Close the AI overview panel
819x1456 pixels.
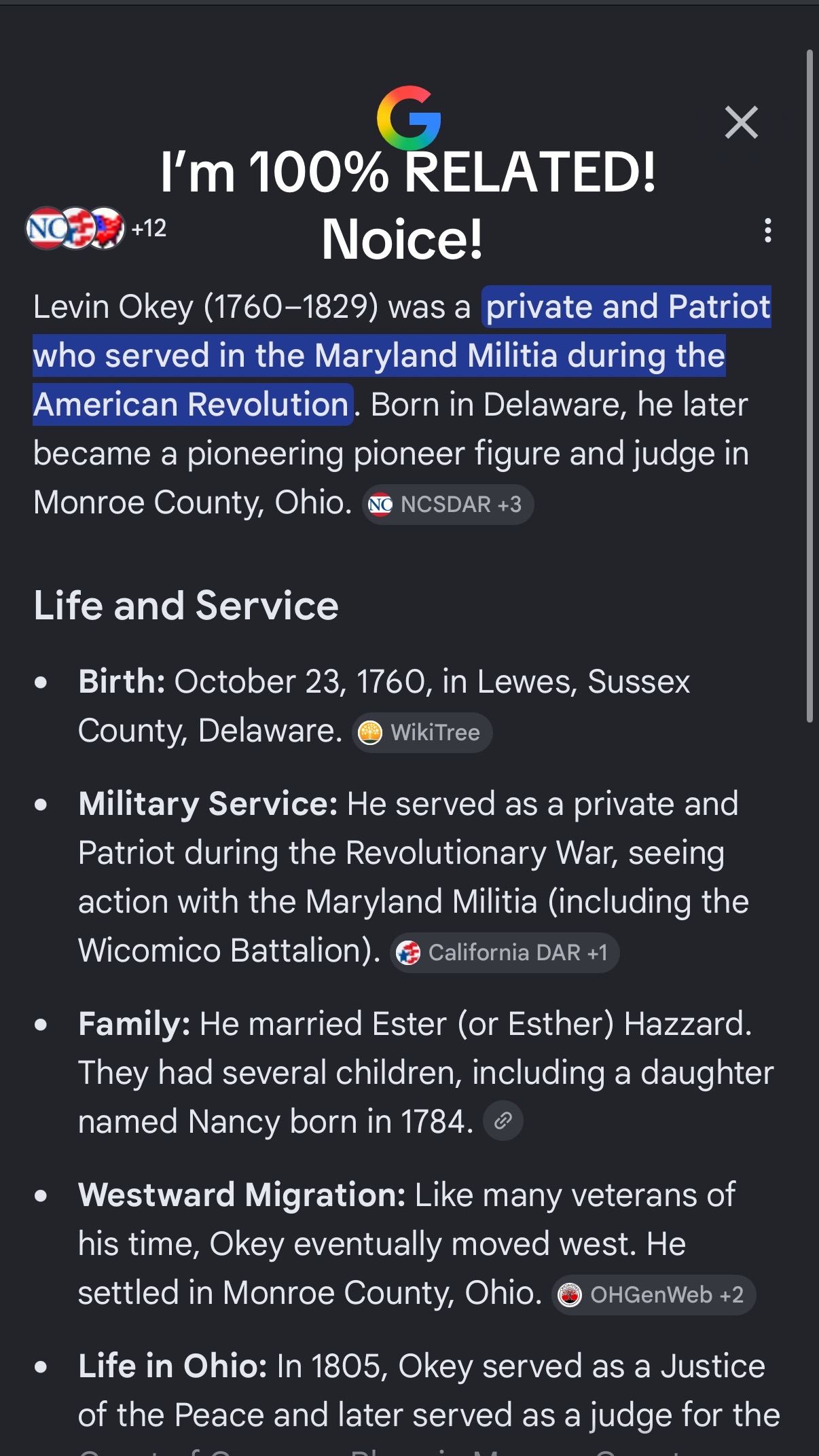[x=741, y=122]
